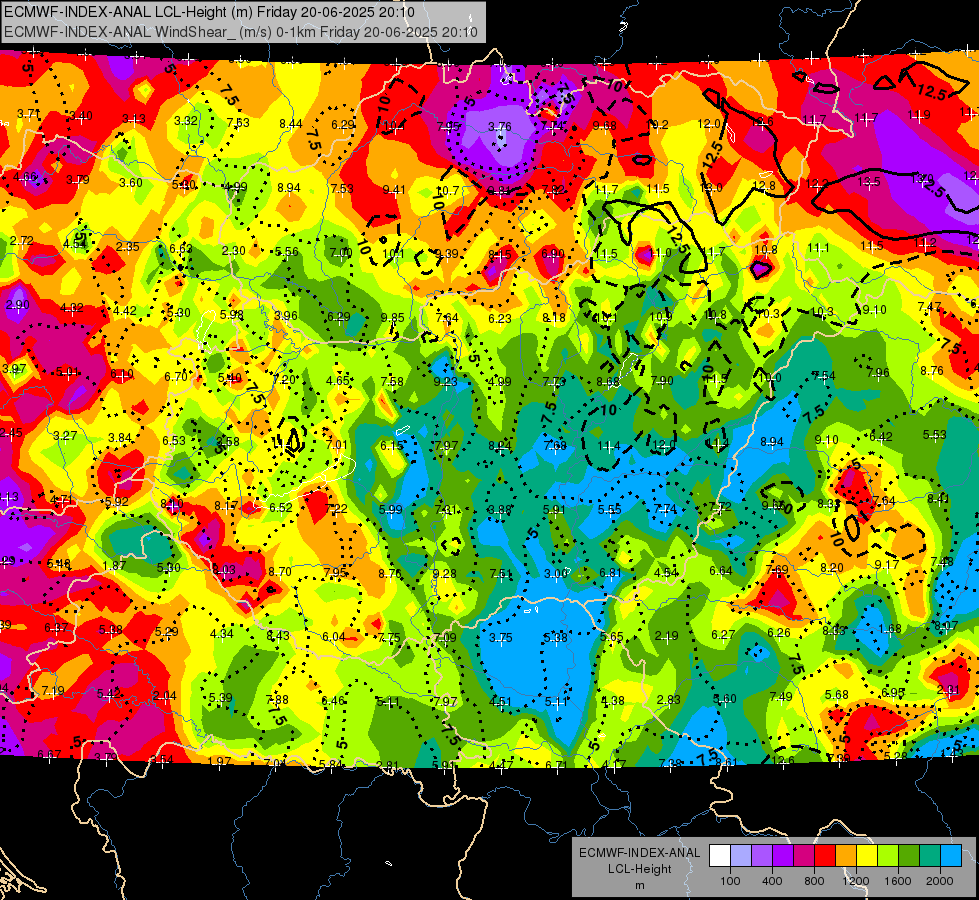Click the pale lavender legend swatch
Image resolution: width=979 pixels, height=900 pixels.
coord(741,856)
